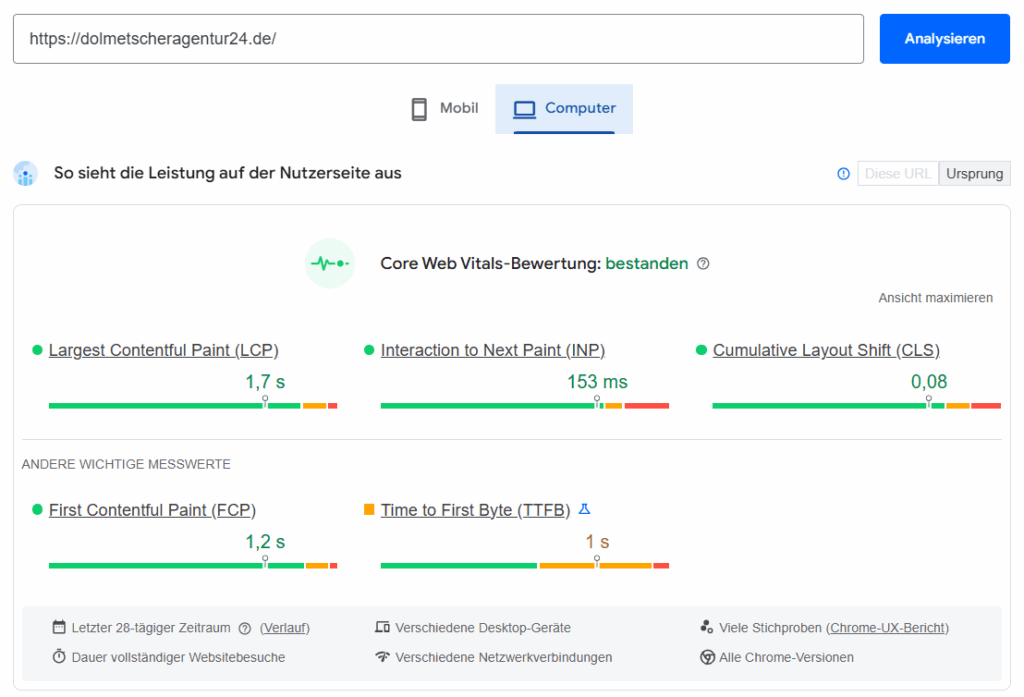Click the text Dauer vollständiger Websitebesuche
The width and height of the screenshot is (1024, 697).
178,657
